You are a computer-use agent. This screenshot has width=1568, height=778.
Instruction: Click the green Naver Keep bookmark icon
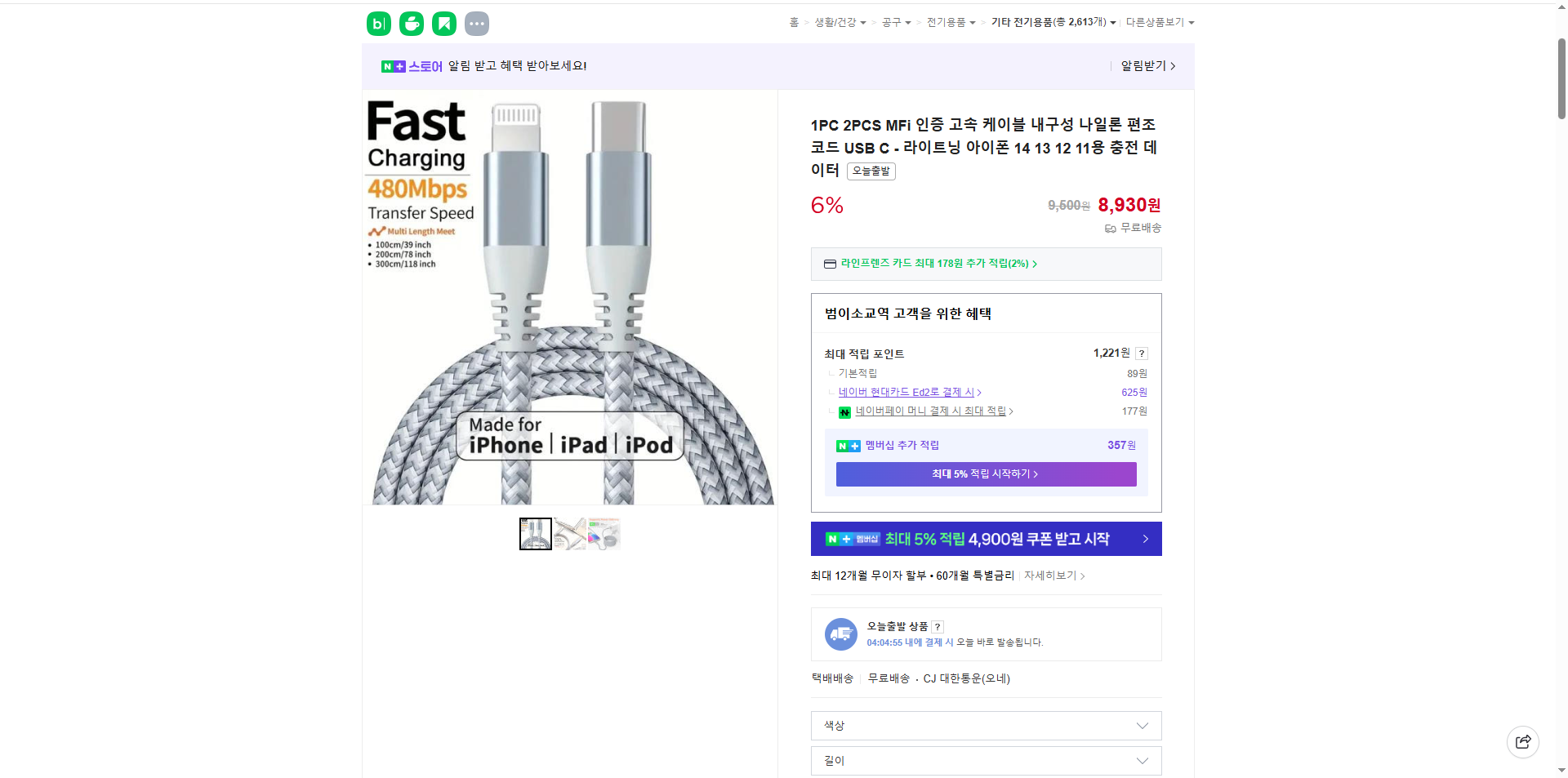pyautogui.click(x=443, y=23)
